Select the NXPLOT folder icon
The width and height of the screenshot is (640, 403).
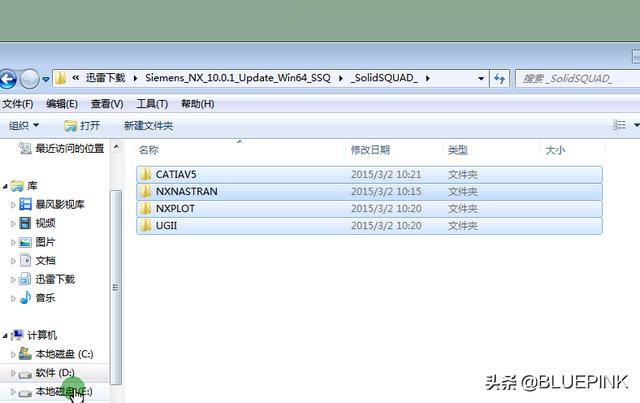tap(145, 209)
